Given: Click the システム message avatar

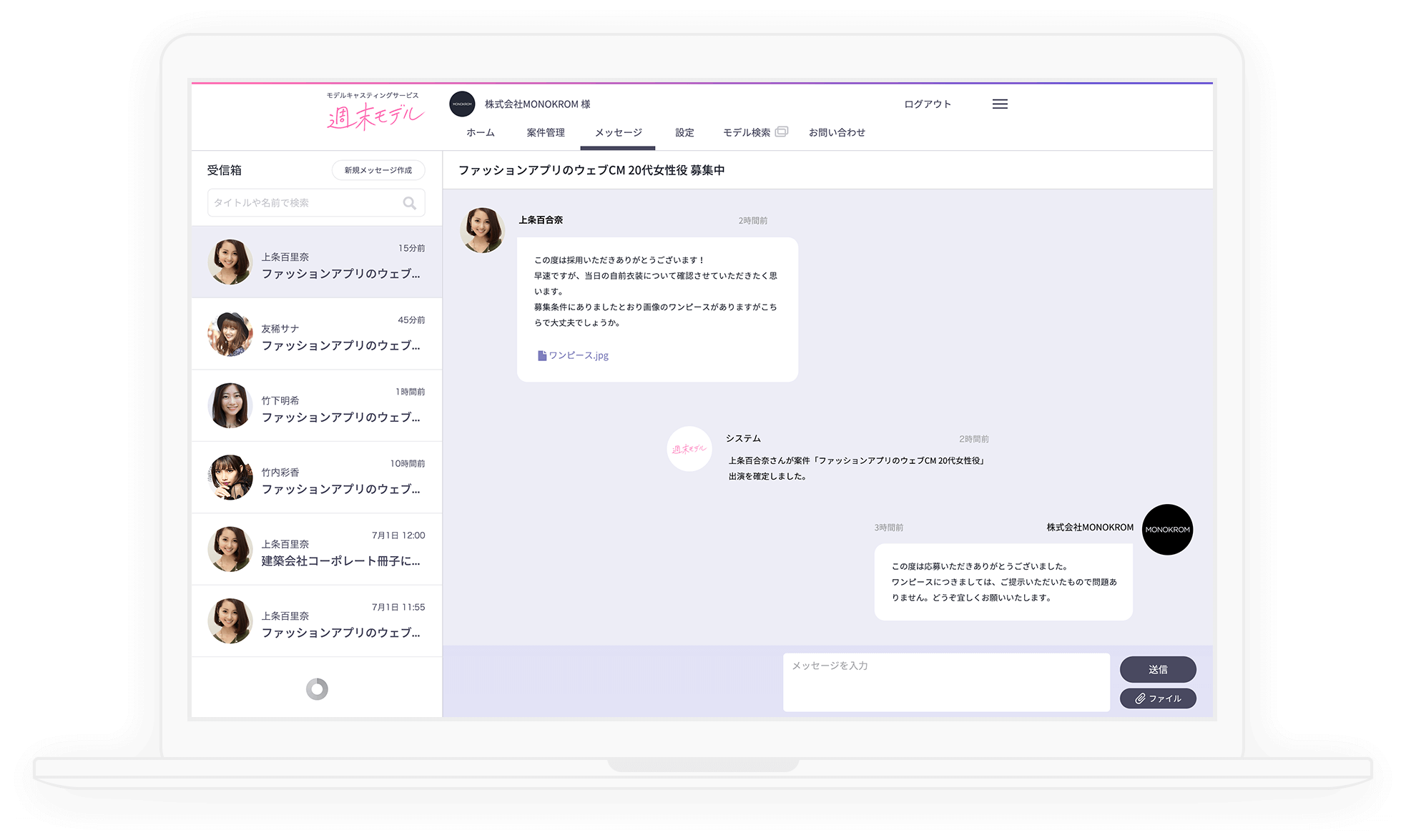Looking at the screenshot, I should 689,449.
